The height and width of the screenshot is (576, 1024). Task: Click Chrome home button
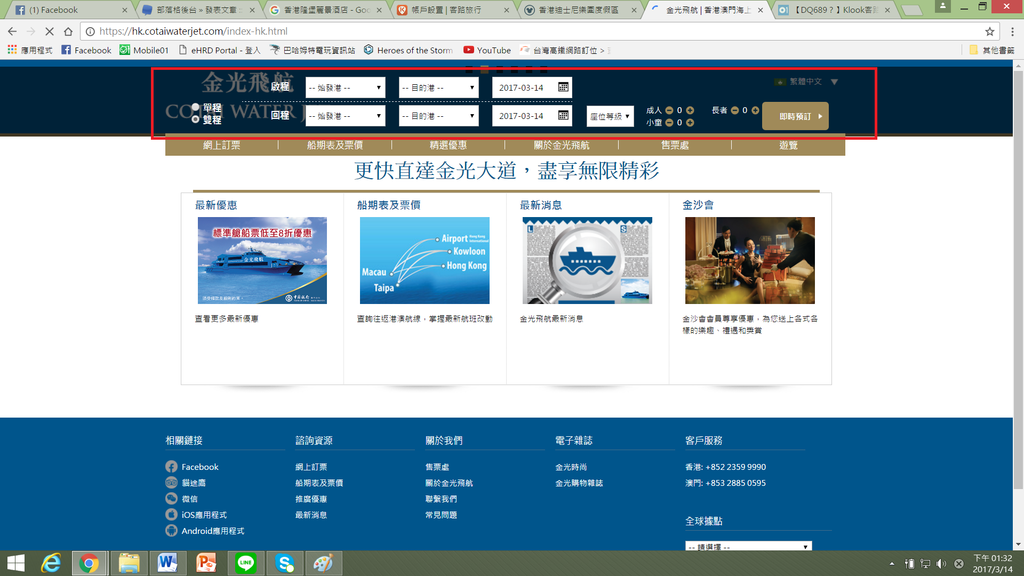(x=68, y=31)
